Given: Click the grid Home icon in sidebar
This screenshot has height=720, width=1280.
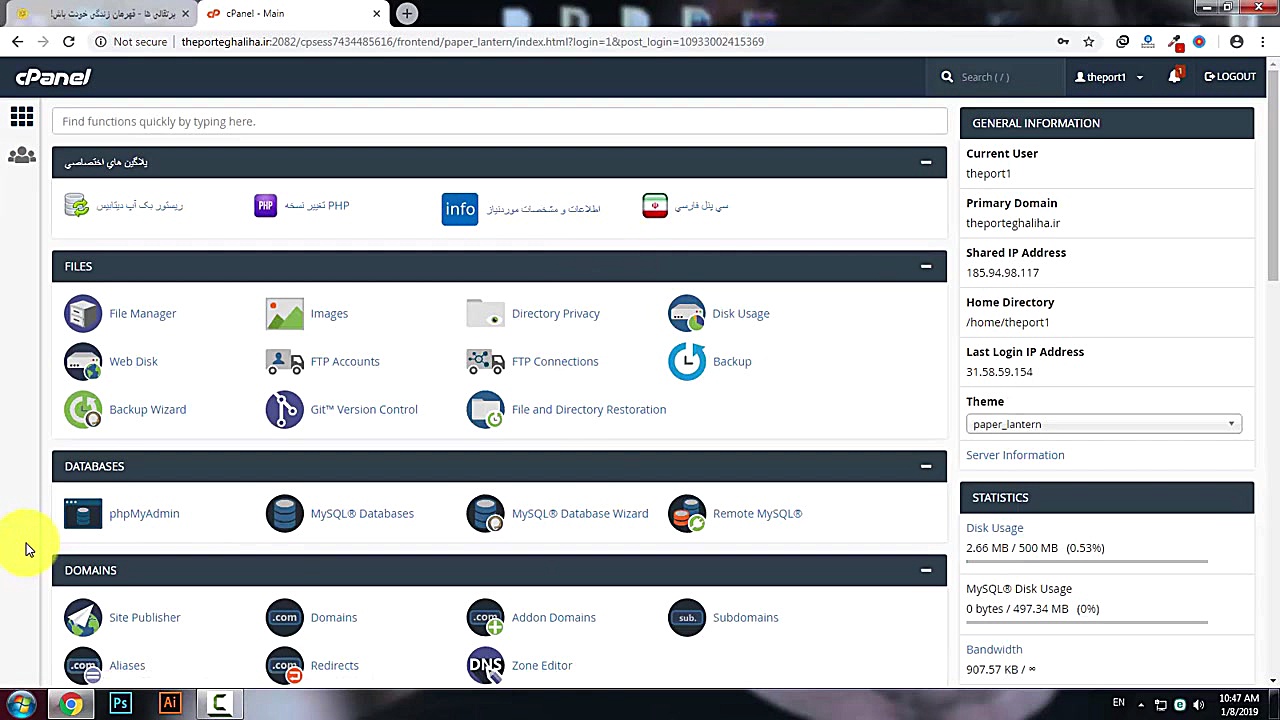Looking at the screenshot, I should coord(21,117).
